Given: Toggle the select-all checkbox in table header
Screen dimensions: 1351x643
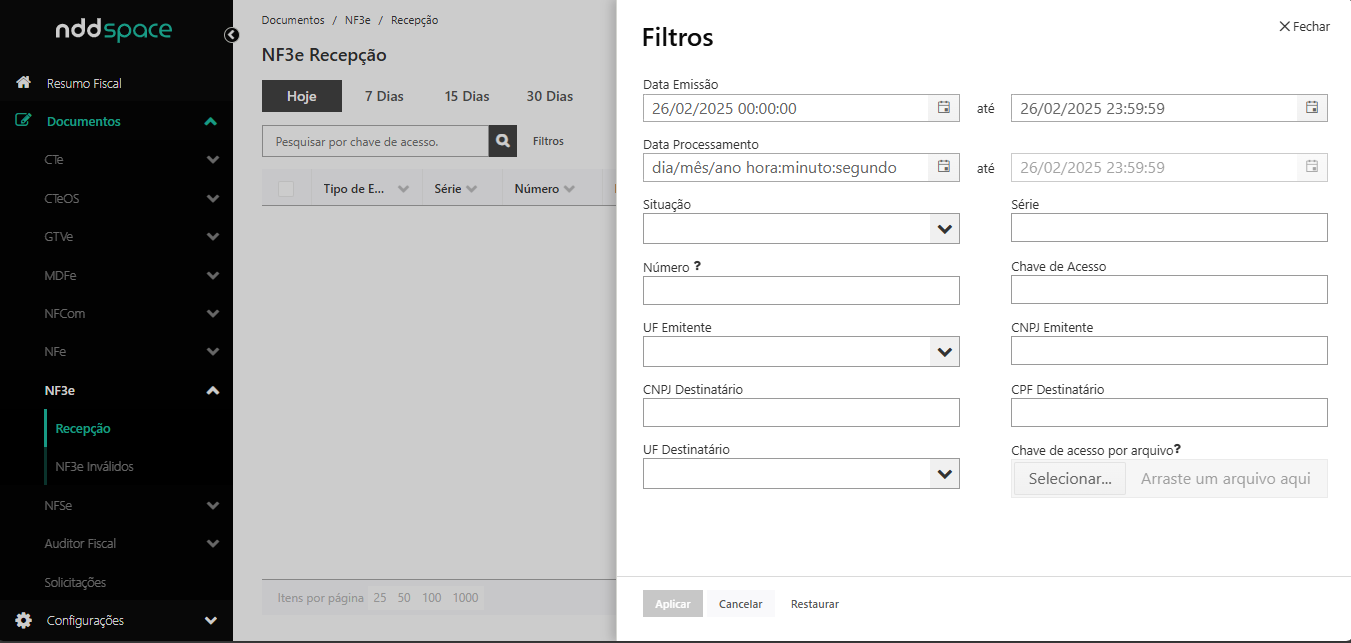Looking at the screenshot, I should click(286, 188).
